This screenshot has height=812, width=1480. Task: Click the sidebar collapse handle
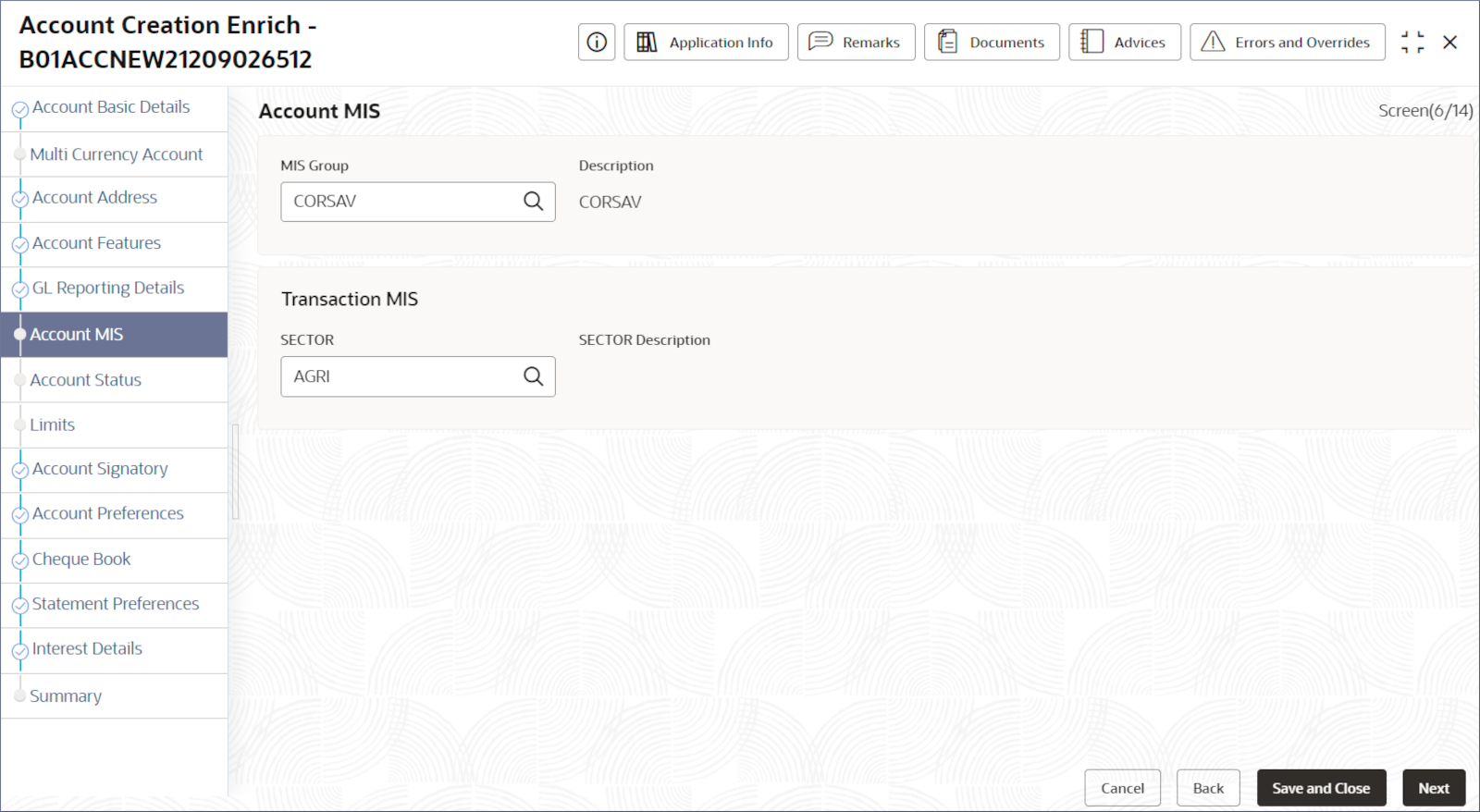point(235,472)
